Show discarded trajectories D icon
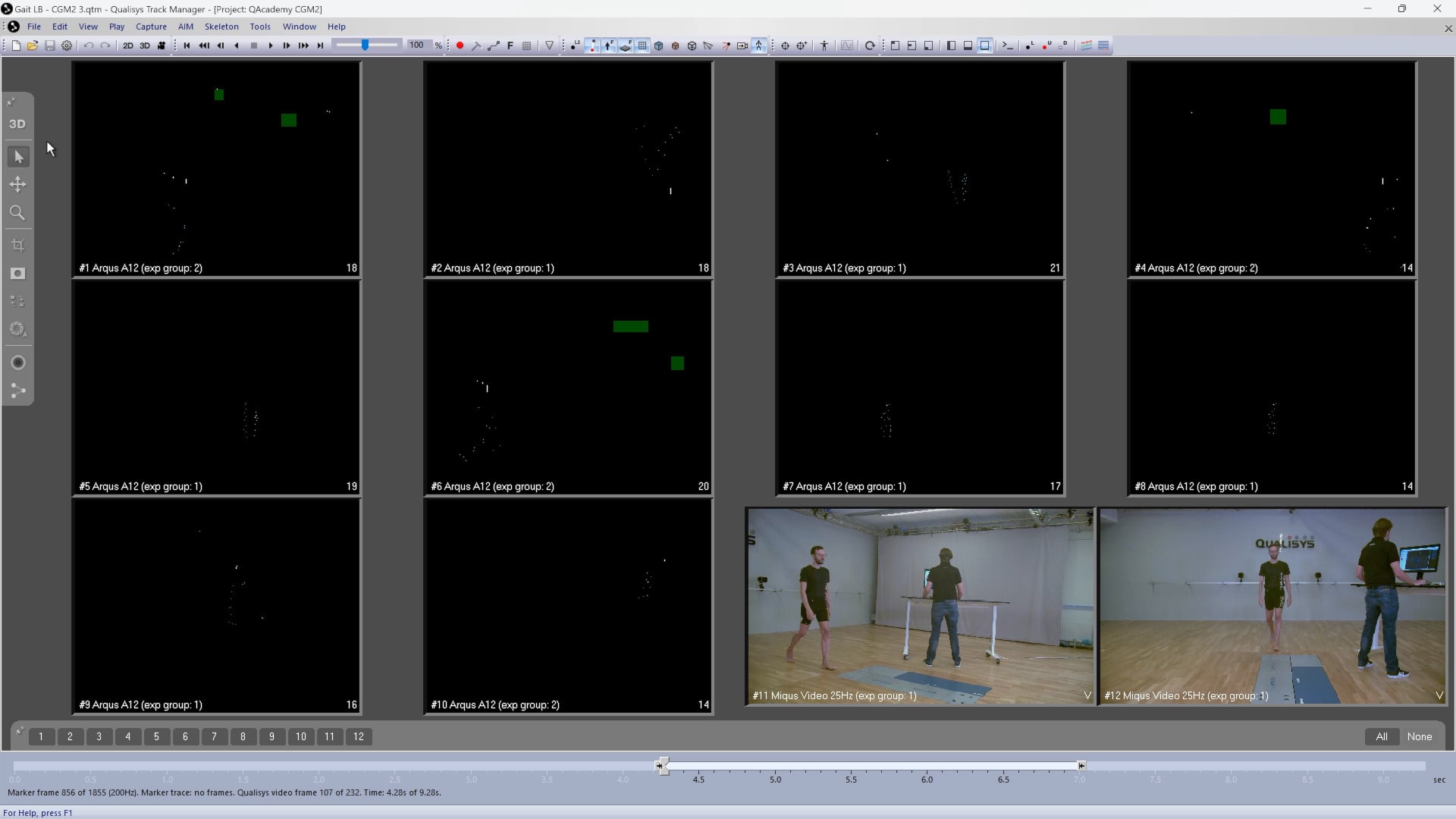The image size is (1456, 819). [1063, 45]
